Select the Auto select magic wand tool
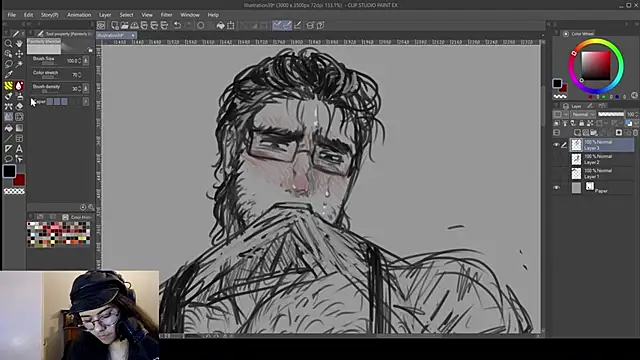Screen dimensions: 640x360 19,64
